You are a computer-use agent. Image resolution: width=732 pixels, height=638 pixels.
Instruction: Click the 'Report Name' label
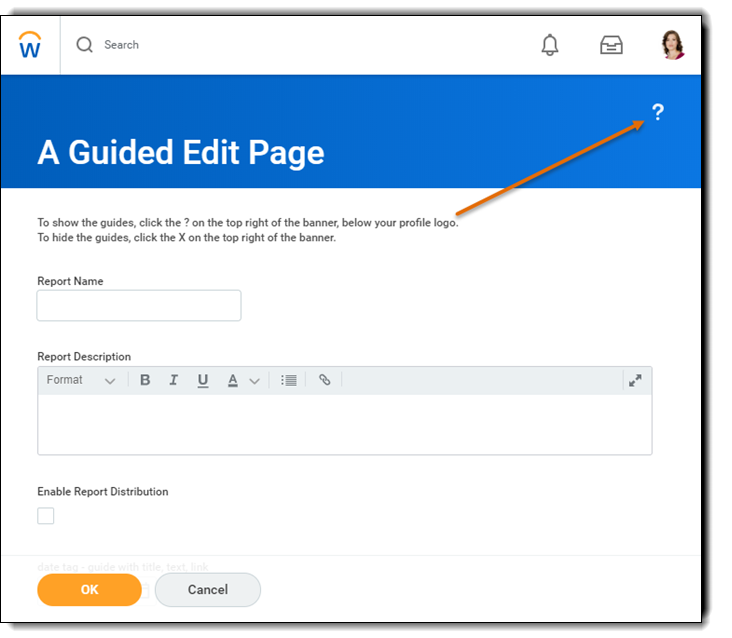[70, 281]
